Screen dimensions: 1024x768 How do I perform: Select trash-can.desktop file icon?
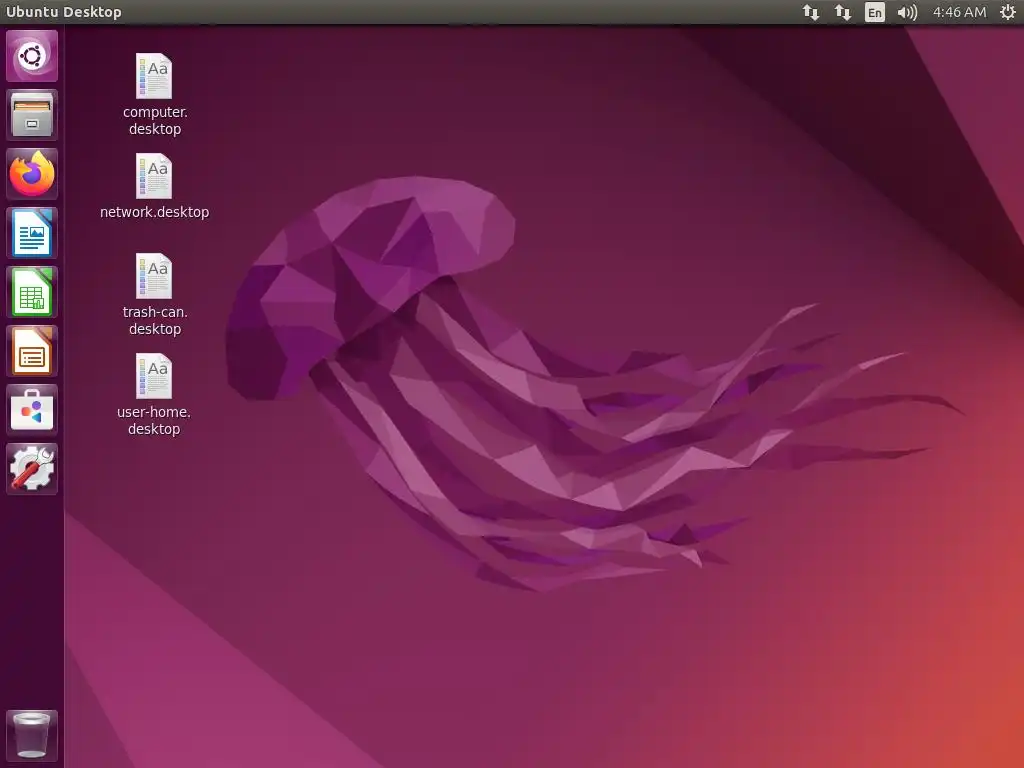154,276
